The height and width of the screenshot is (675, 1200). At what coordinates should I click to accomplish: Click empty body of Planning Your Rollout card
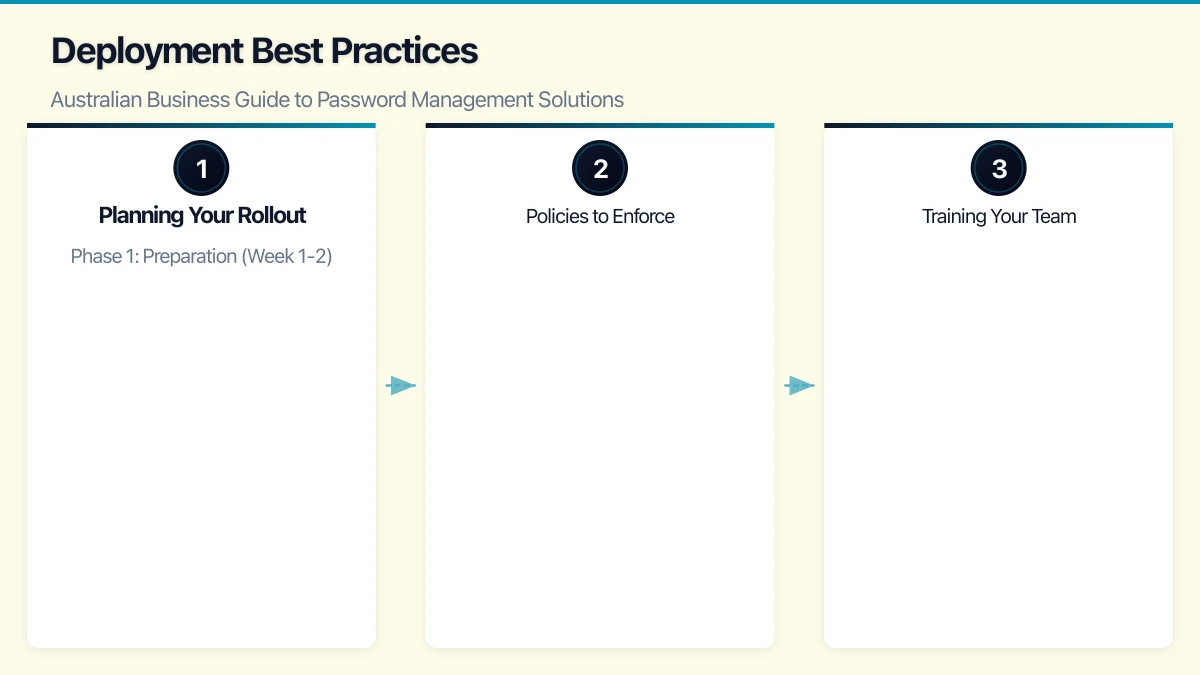[x=201, y=450]
